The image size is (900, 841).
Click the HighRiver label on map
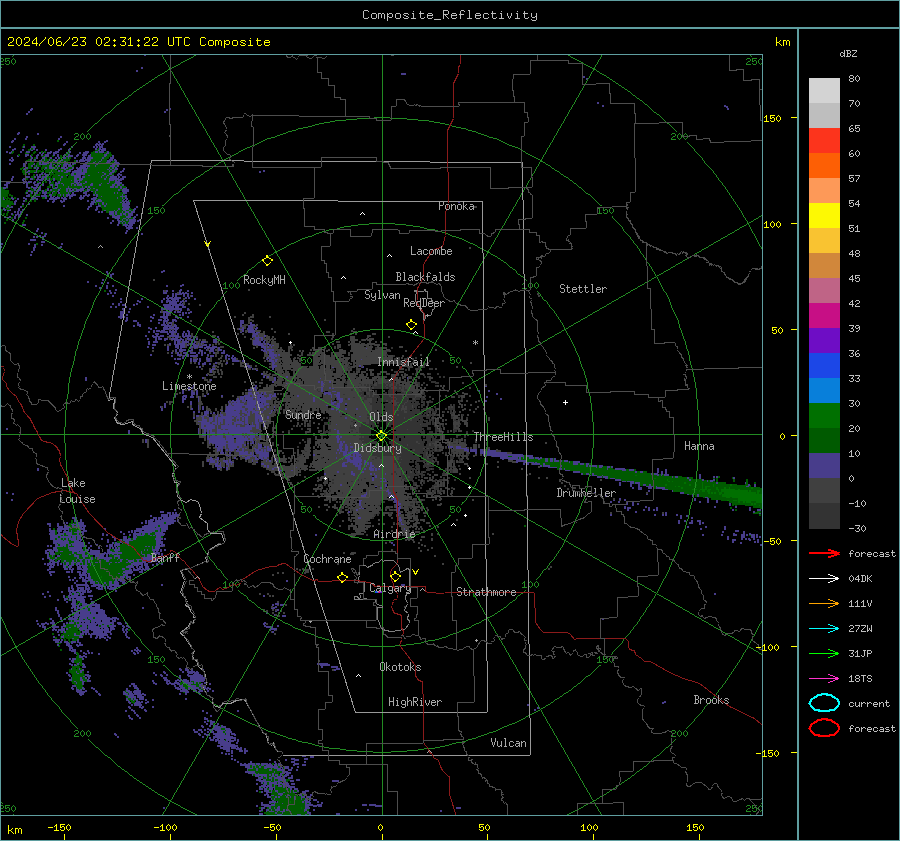tap(415, 702)
